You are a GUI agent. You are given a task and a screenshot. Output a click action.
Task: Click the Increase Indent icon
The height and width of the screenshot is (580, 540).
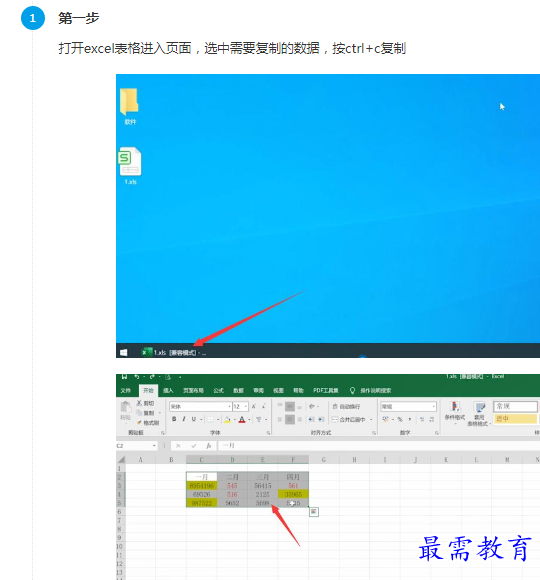tap(321, 419)
